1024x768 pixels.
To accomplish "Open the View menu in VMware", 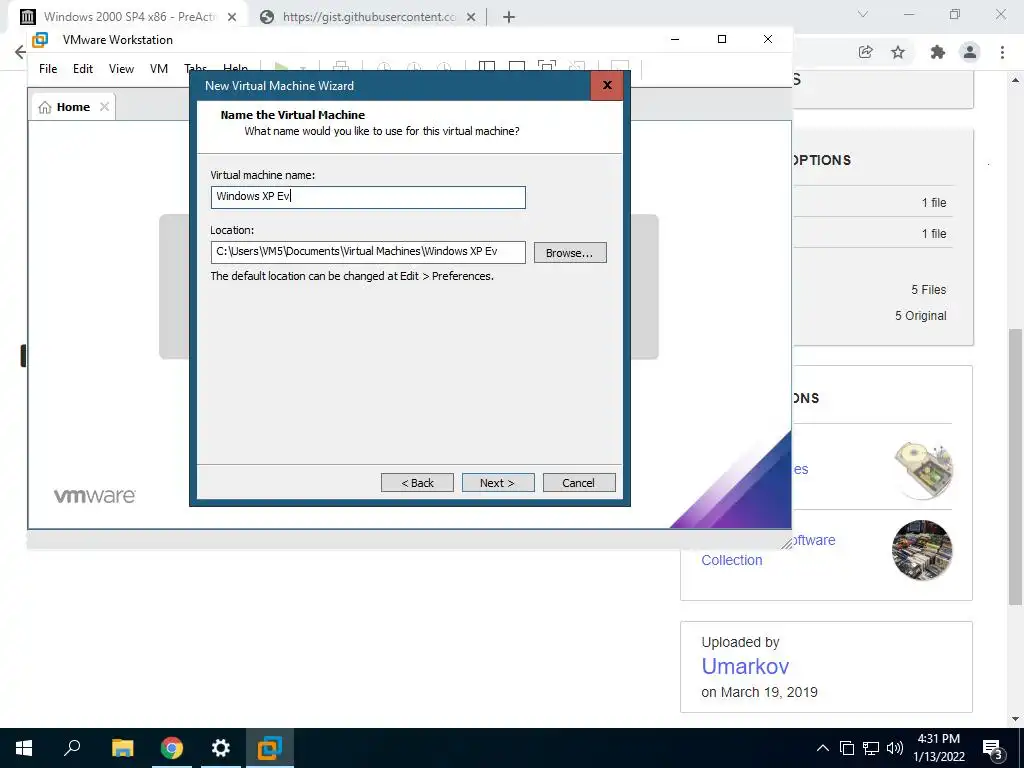I will (121, 69).
